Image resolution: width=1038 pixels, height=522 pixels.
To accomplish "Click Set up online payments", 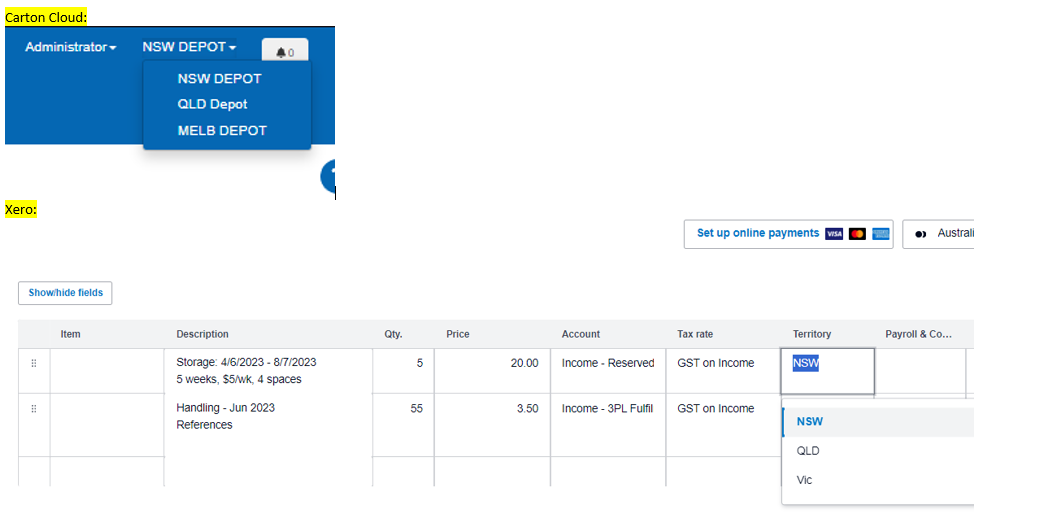I will pyautogui.click(x=757, y=233).
